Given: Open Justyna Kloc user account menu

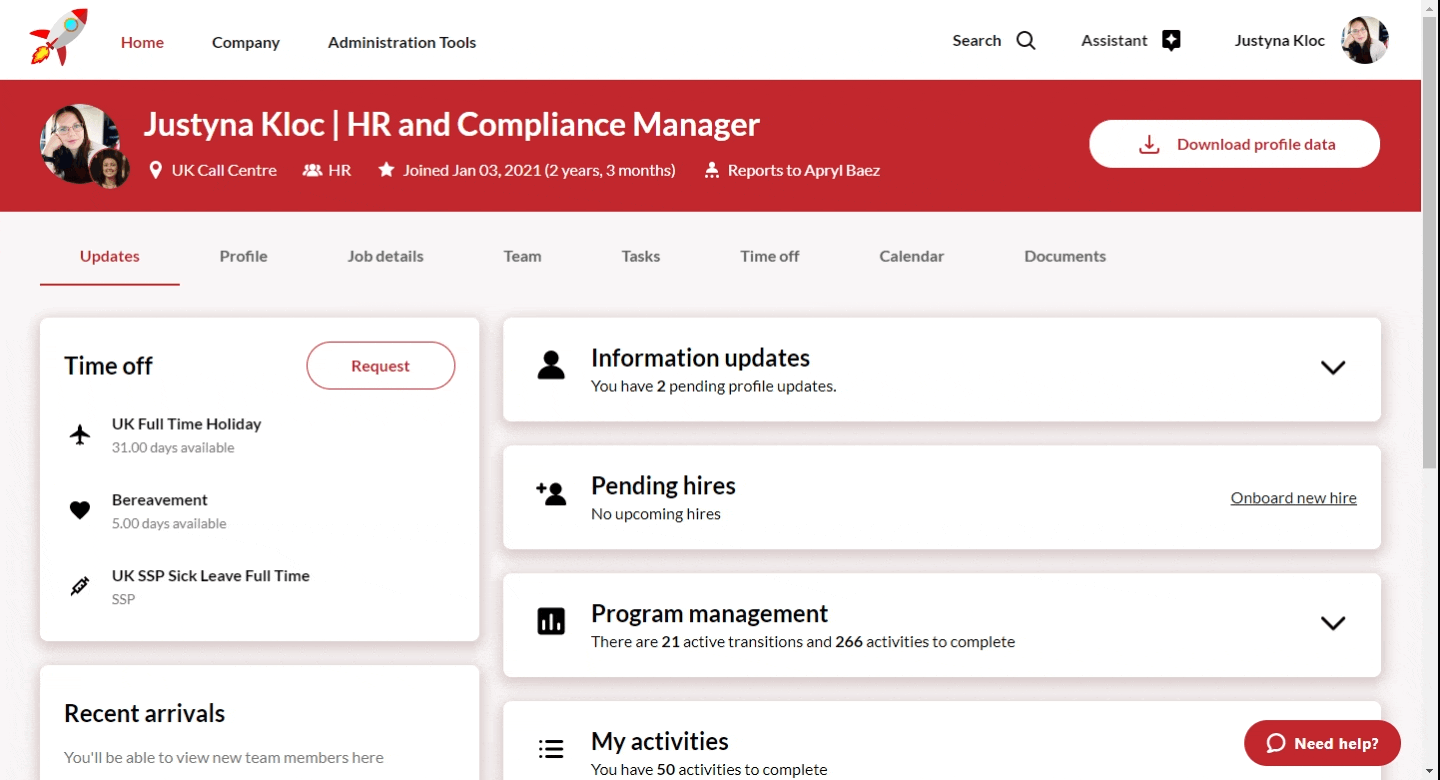Looking at the screenshot, I should tap(1310, 41).
